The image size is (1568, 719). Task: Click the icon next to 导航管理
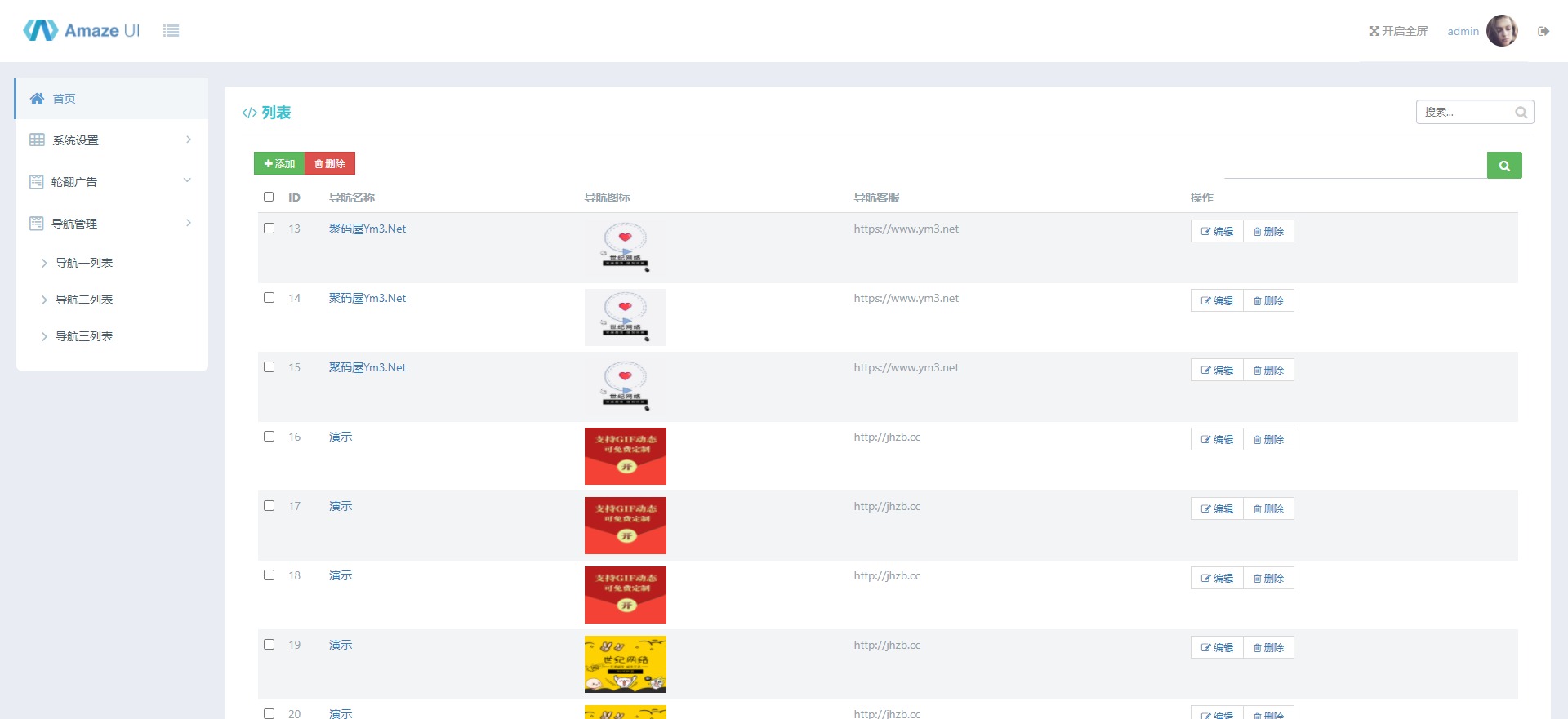coord(37,224)
